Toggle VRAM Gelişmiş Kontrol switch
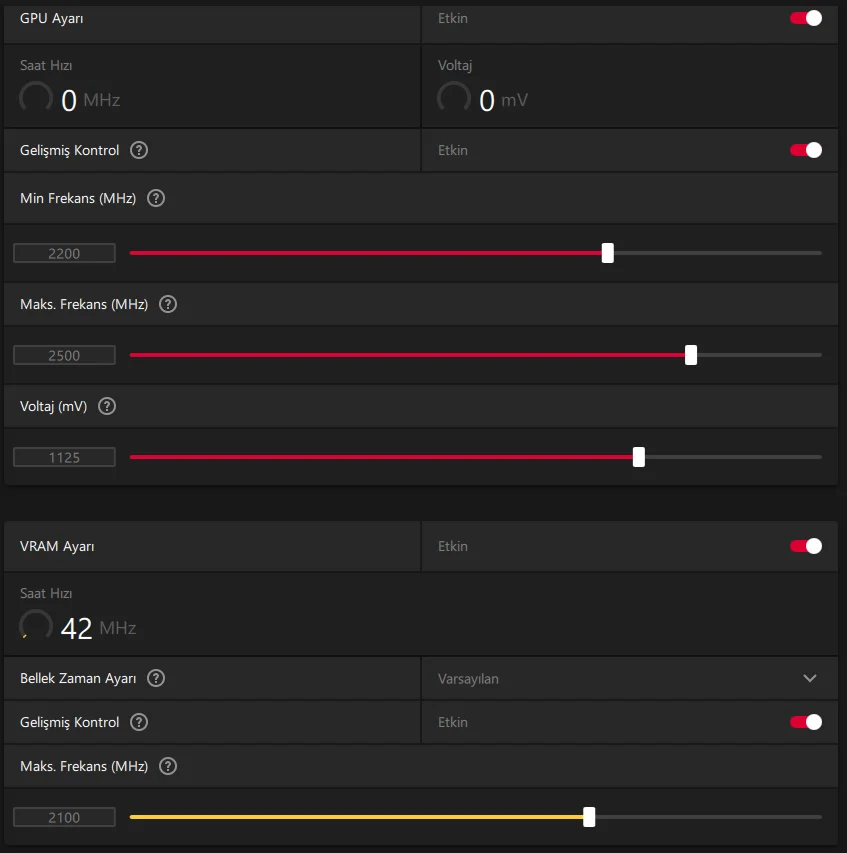Viewport: 847px width, 853px height. (x=806, y=722)
